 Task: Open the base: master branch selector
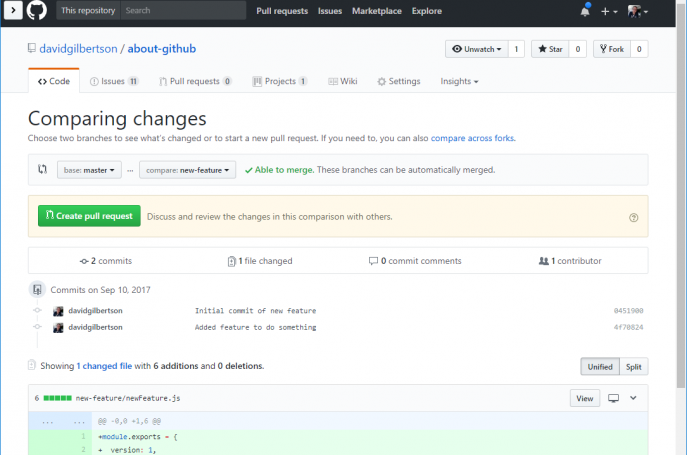point(89,170)
